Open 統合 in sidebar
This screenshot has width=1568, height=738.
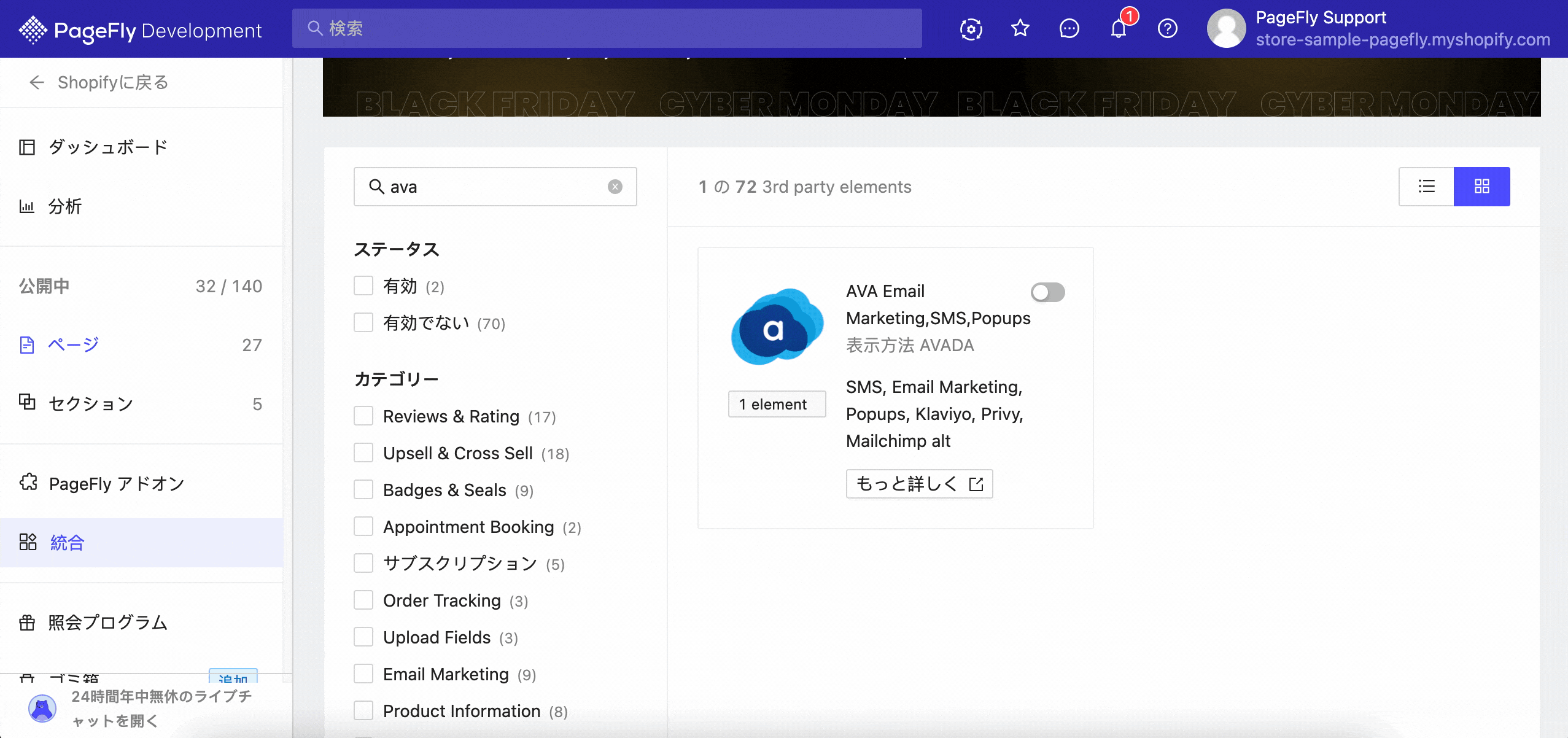pos(141,543)
